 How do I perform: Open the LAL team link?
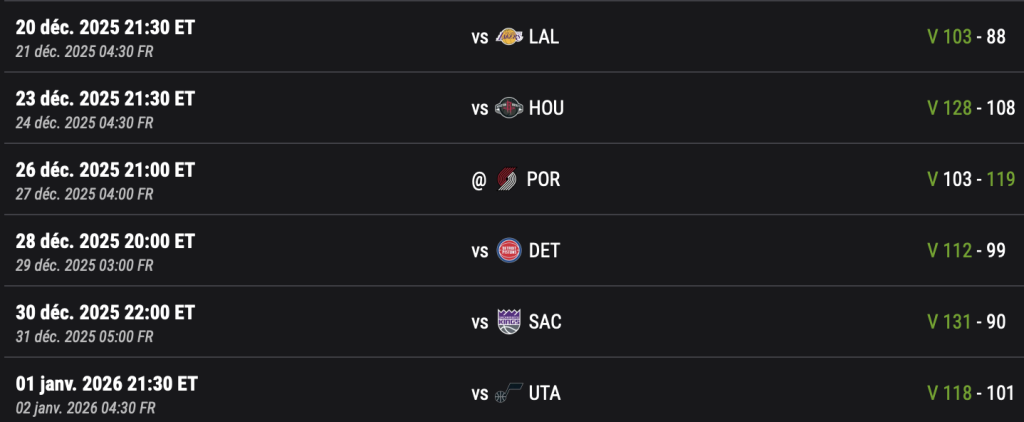[x=544, y=37]
